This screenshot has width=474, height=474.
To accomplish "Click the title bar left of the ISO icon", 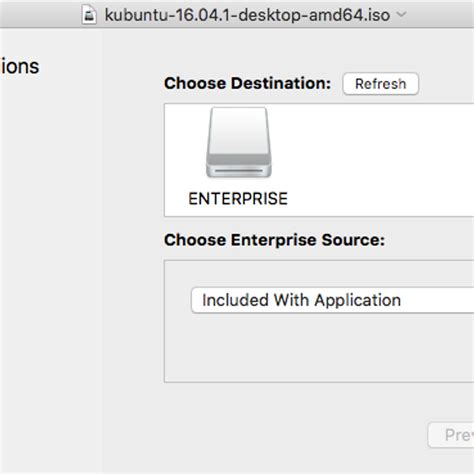I will tap(40, 14).
